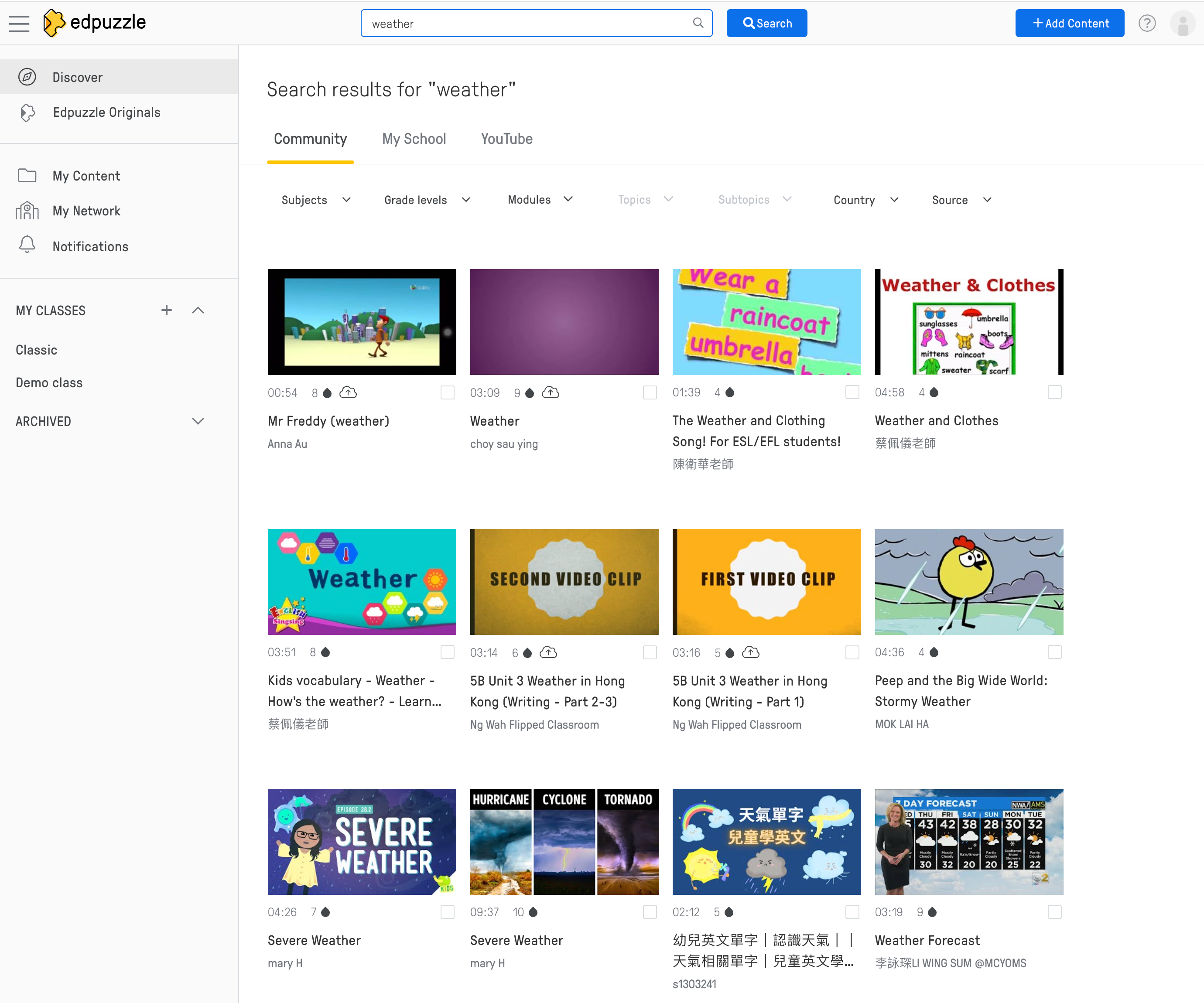Click the plus icon to add class

pyautogui.click(x=166, y=310)
